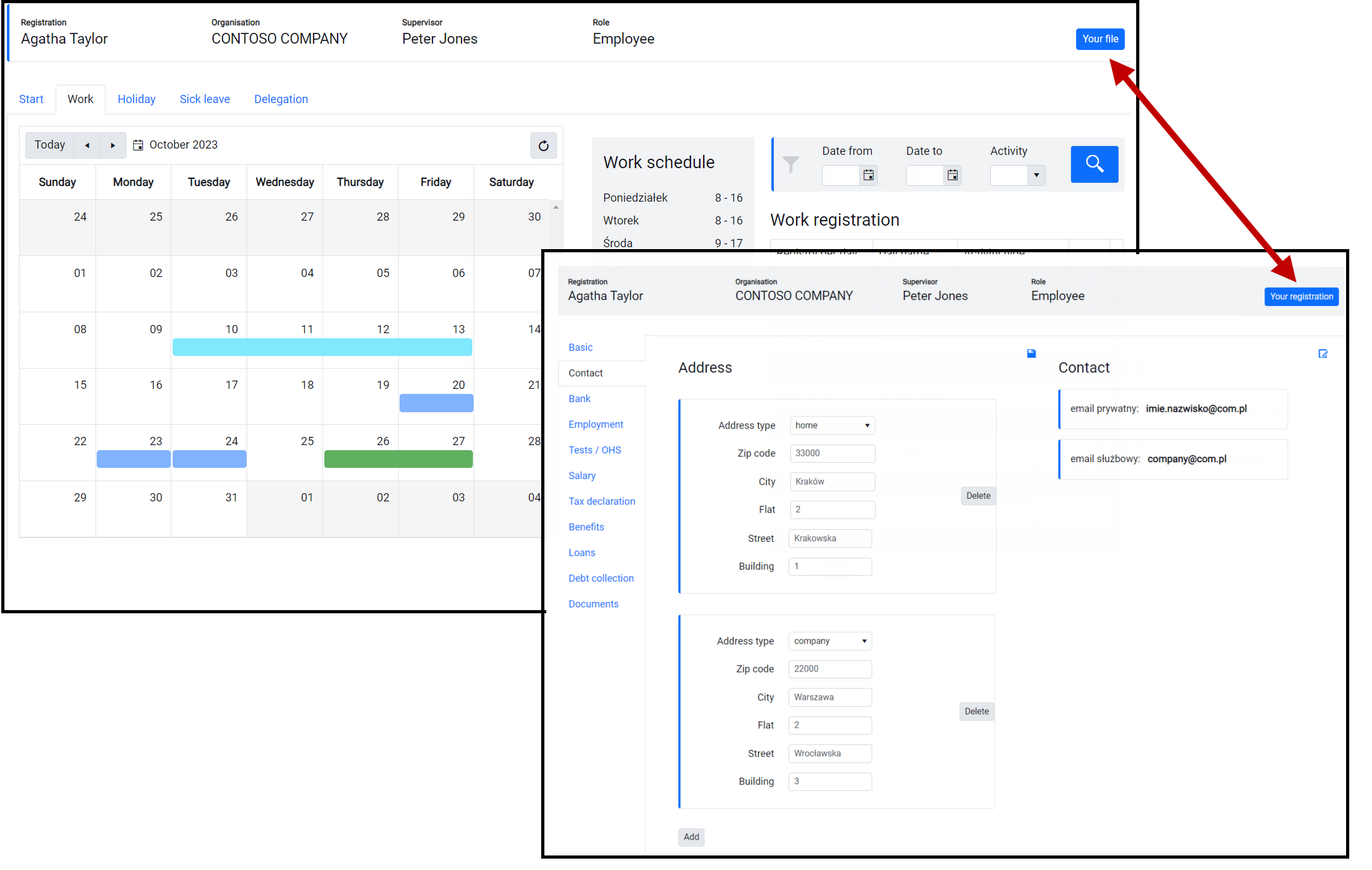Click the edit Contact icon
Image resolution: width=1372 pixels, height=870 pixels.
pos(1323,353)
